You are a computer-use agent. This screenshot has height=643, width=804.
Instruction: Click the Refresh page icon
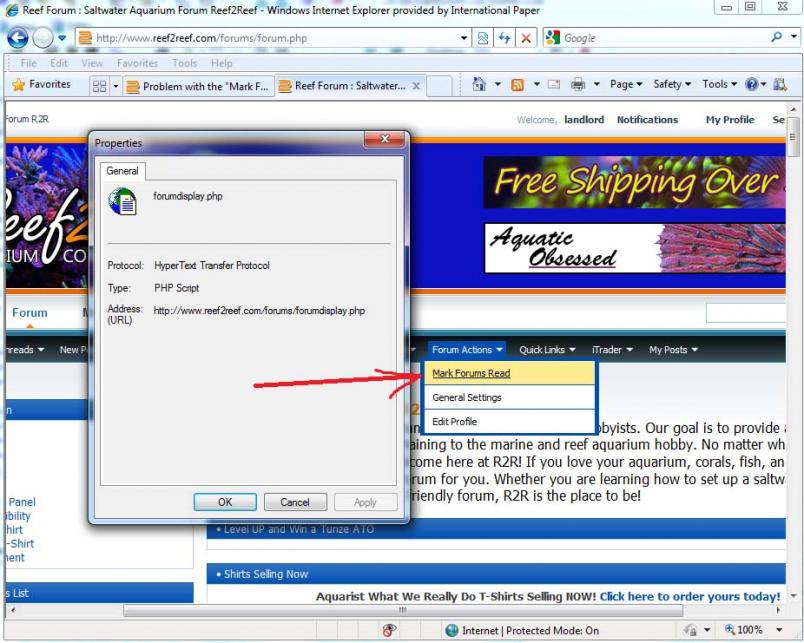click(505, 38)
